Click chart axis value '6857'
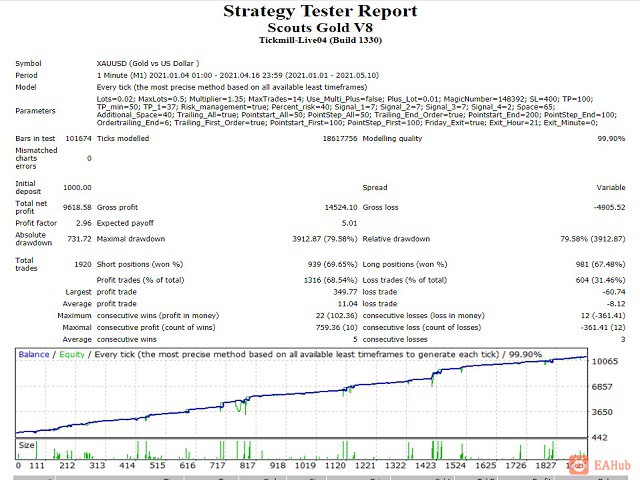This screenshot has height=480, width=640. coord(602,387)
